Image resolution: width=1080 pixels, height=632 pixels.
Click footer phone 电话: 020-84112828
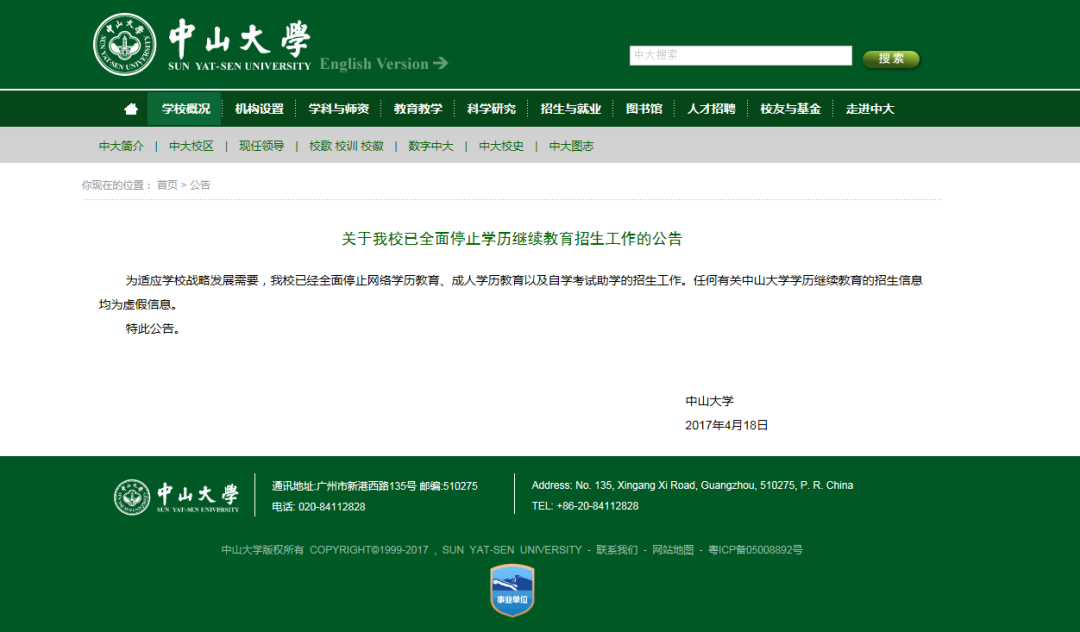click(318, 507)
